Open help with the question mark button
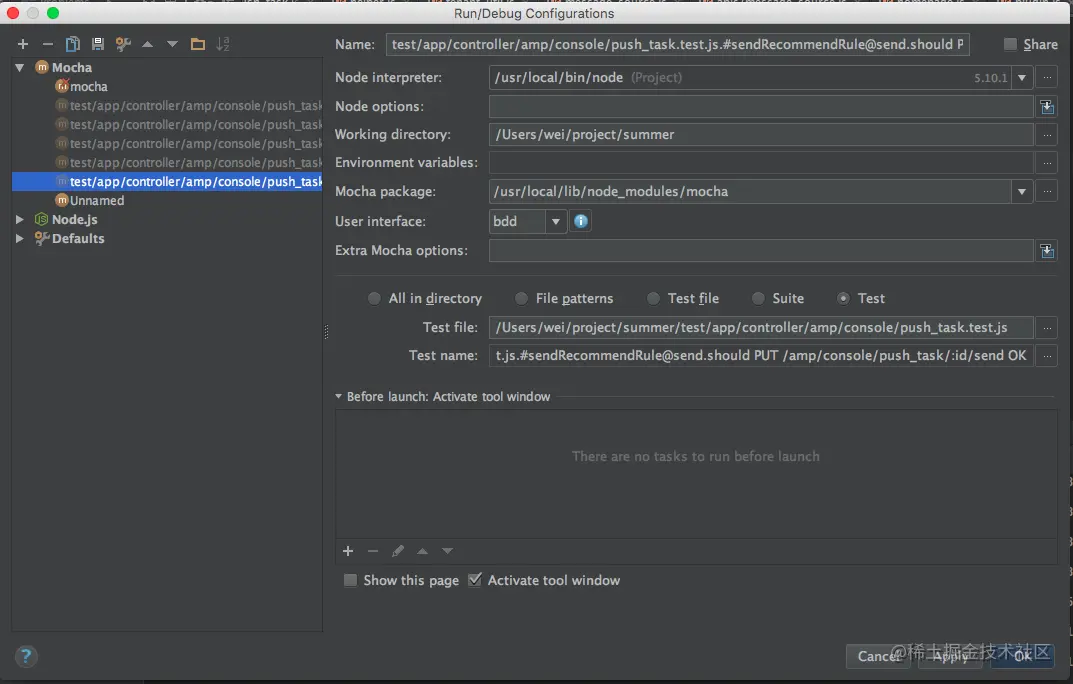This screenshot has width=1073, height=684. (26, 657)
